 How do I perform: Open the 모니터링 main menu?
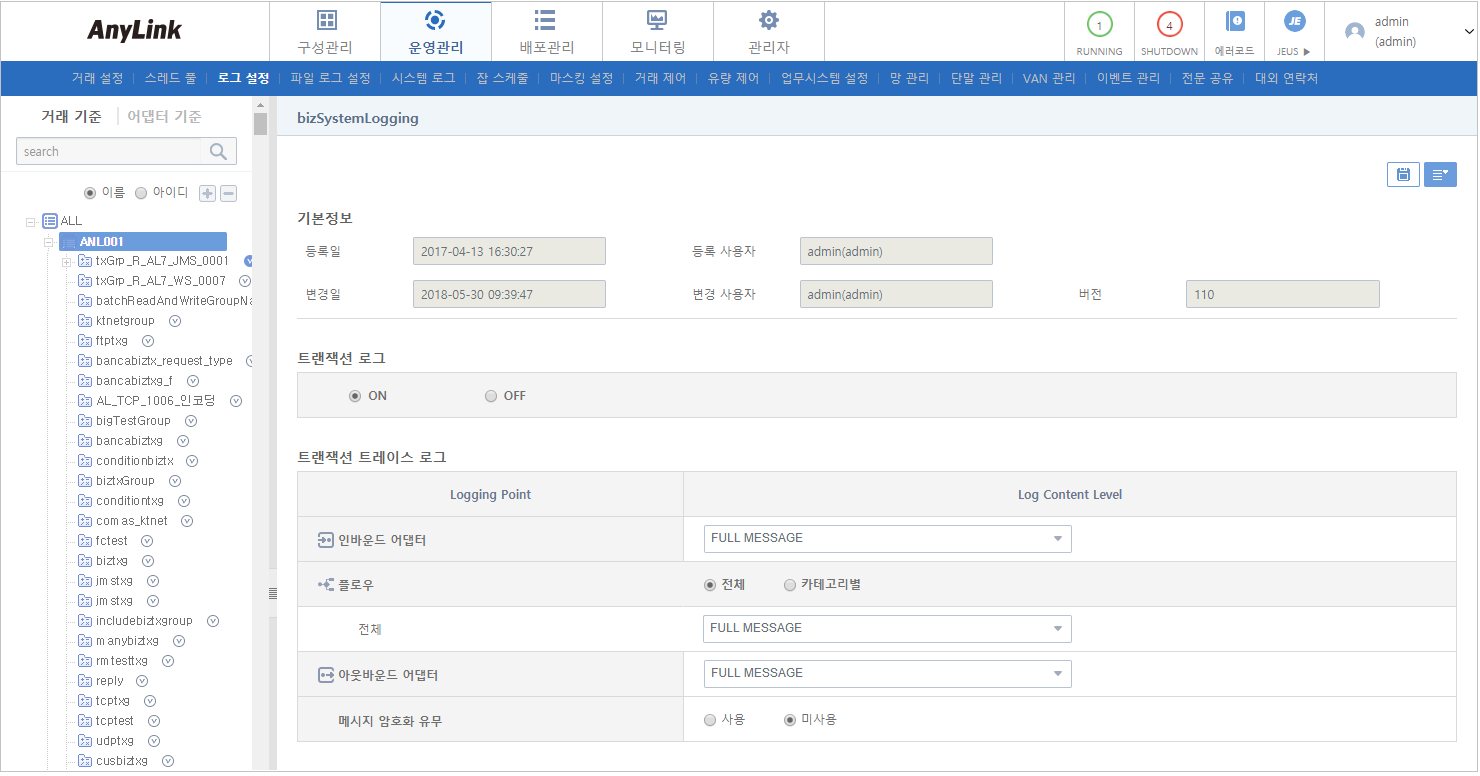click(658, 31)
